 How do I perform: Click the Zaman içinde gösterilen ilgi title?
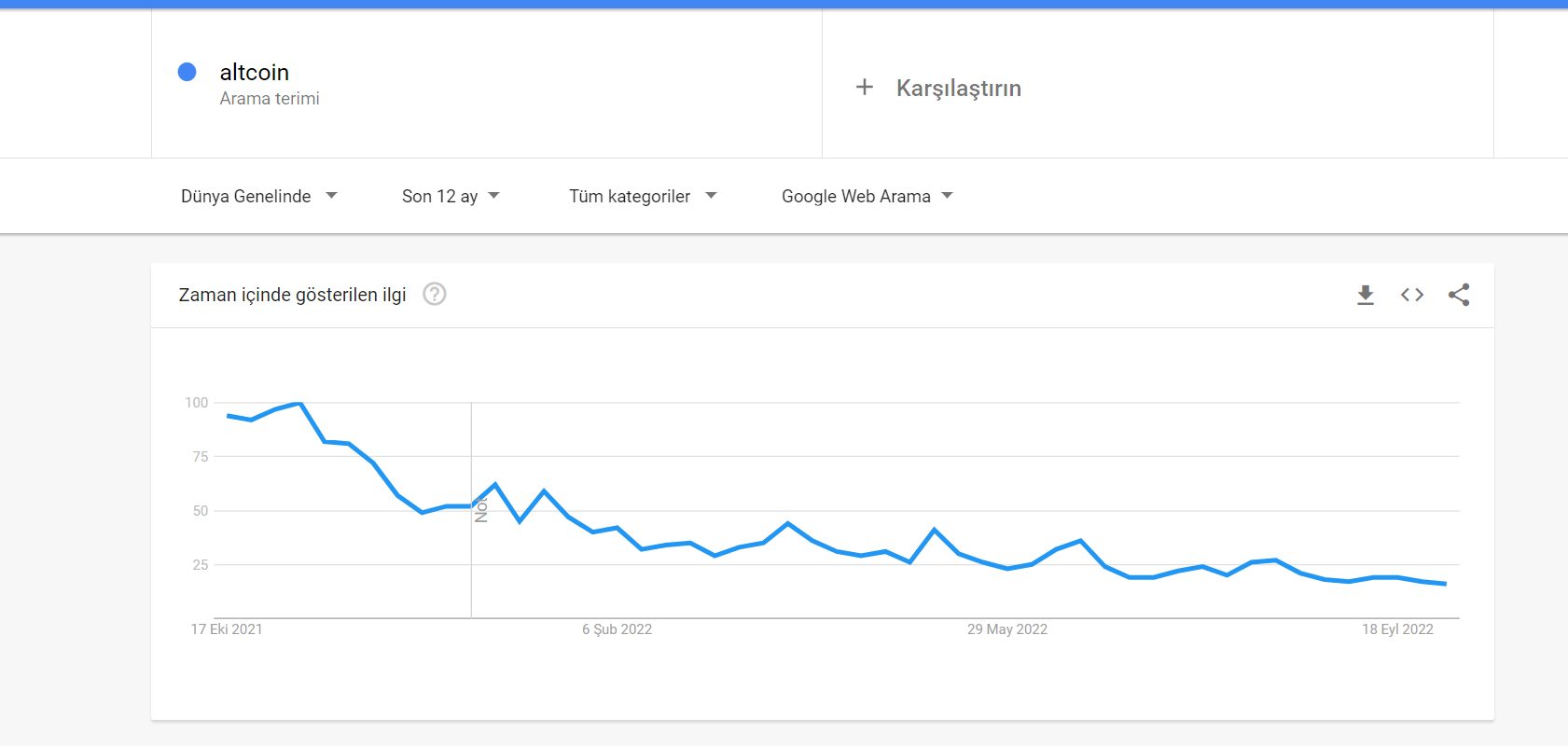[x=292, y=295]
